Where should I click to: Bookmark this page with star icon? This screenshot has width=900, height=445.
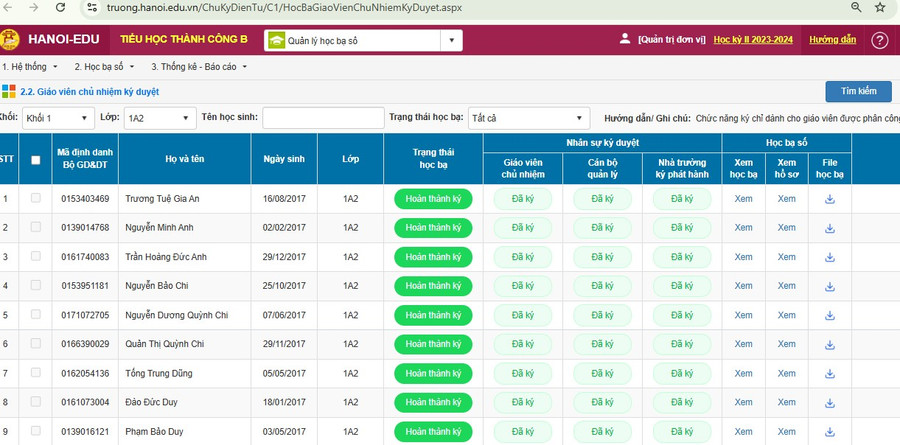879,7
